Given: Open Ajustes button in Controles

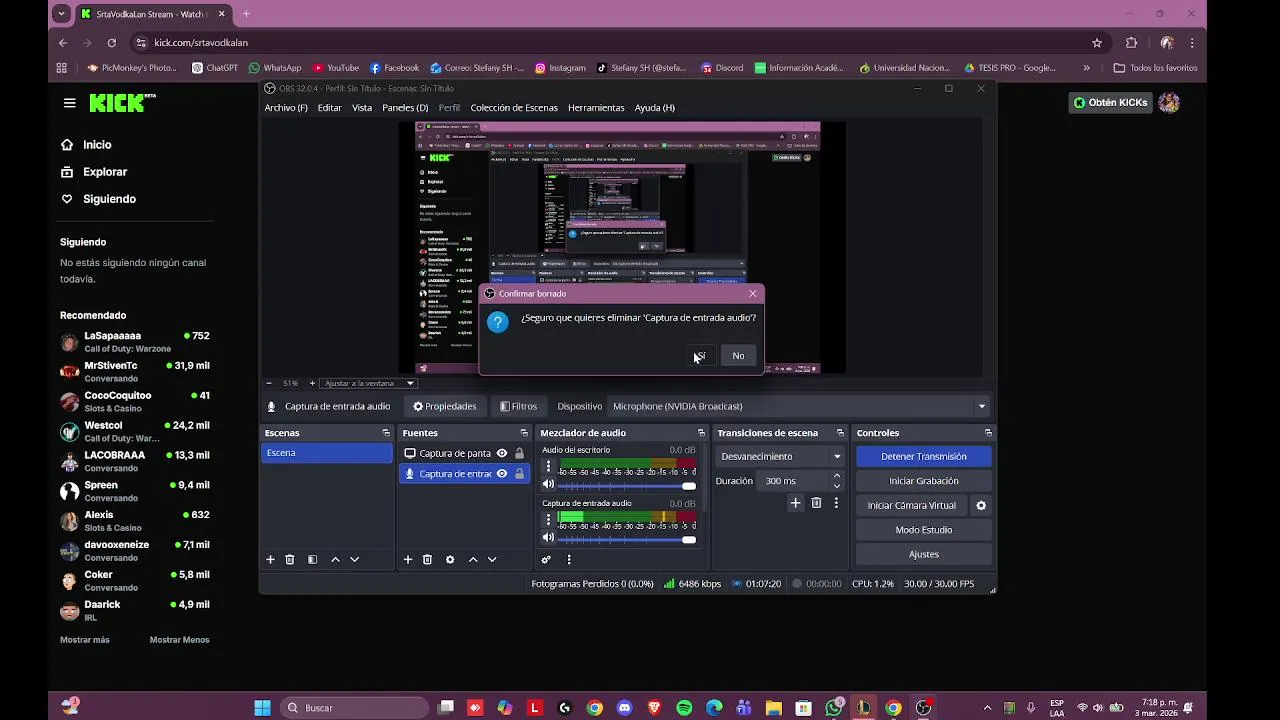Looking at the screenshot, I should click(924, 554).
